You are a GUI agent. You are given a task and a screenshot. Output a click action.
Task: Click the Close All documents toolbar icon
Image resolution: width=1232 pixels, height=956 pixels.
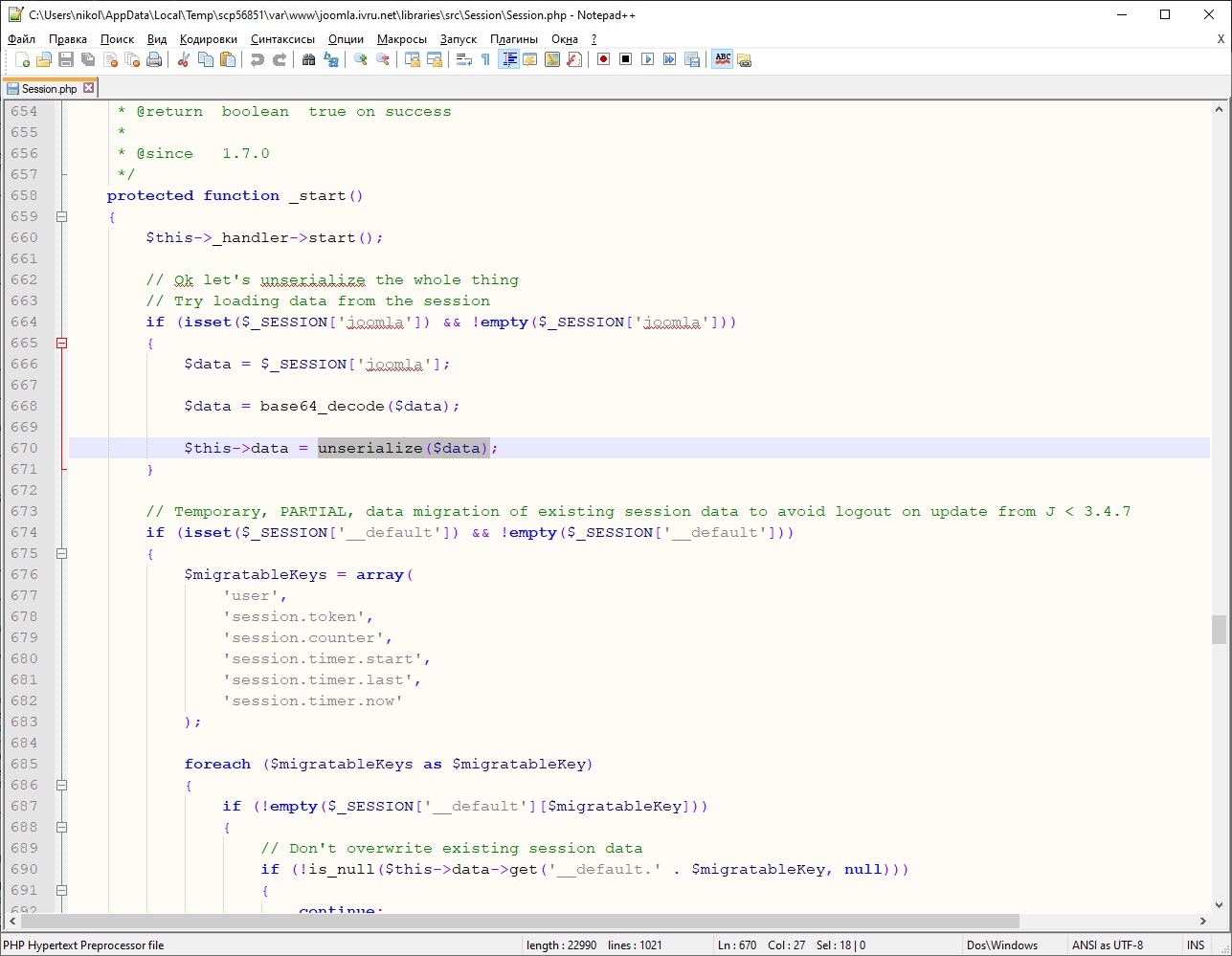tap(132, 60)
